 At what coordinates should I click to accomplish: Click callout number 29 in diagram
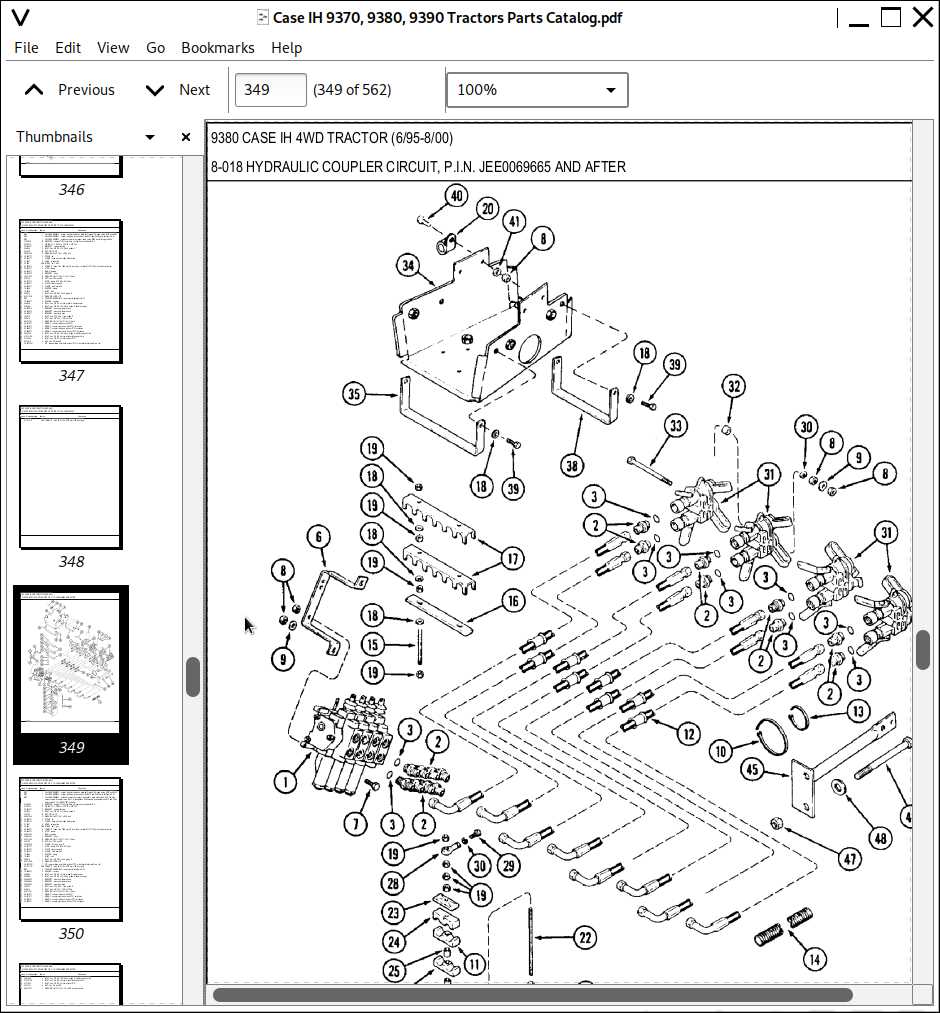click(x=508, y=866)
